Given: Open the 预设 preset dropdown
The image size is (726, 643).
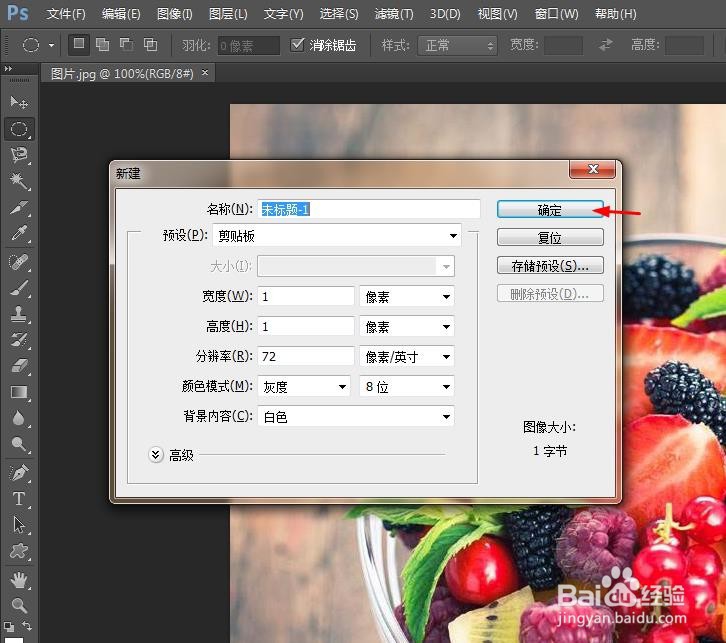Looking at the screenshot, I should tap(337, 236).
